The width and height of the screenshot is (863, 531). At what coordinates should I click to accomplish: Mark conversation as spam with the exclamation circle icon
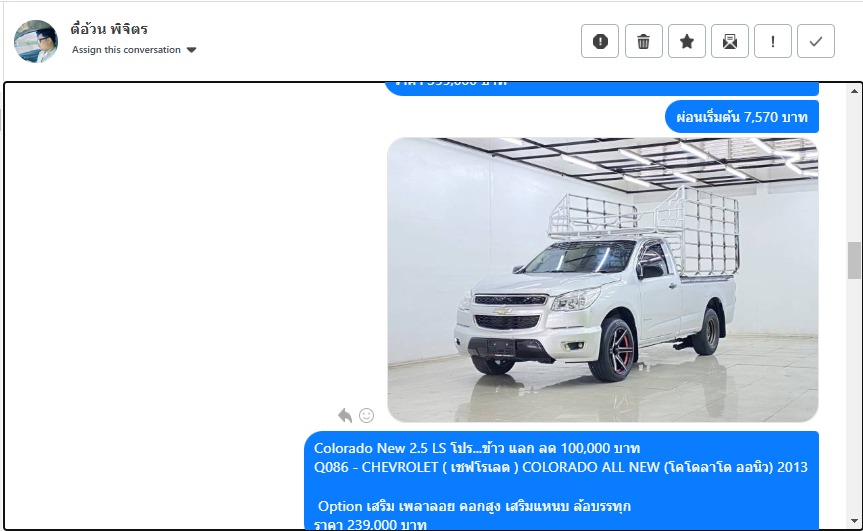tap(600, 41)
